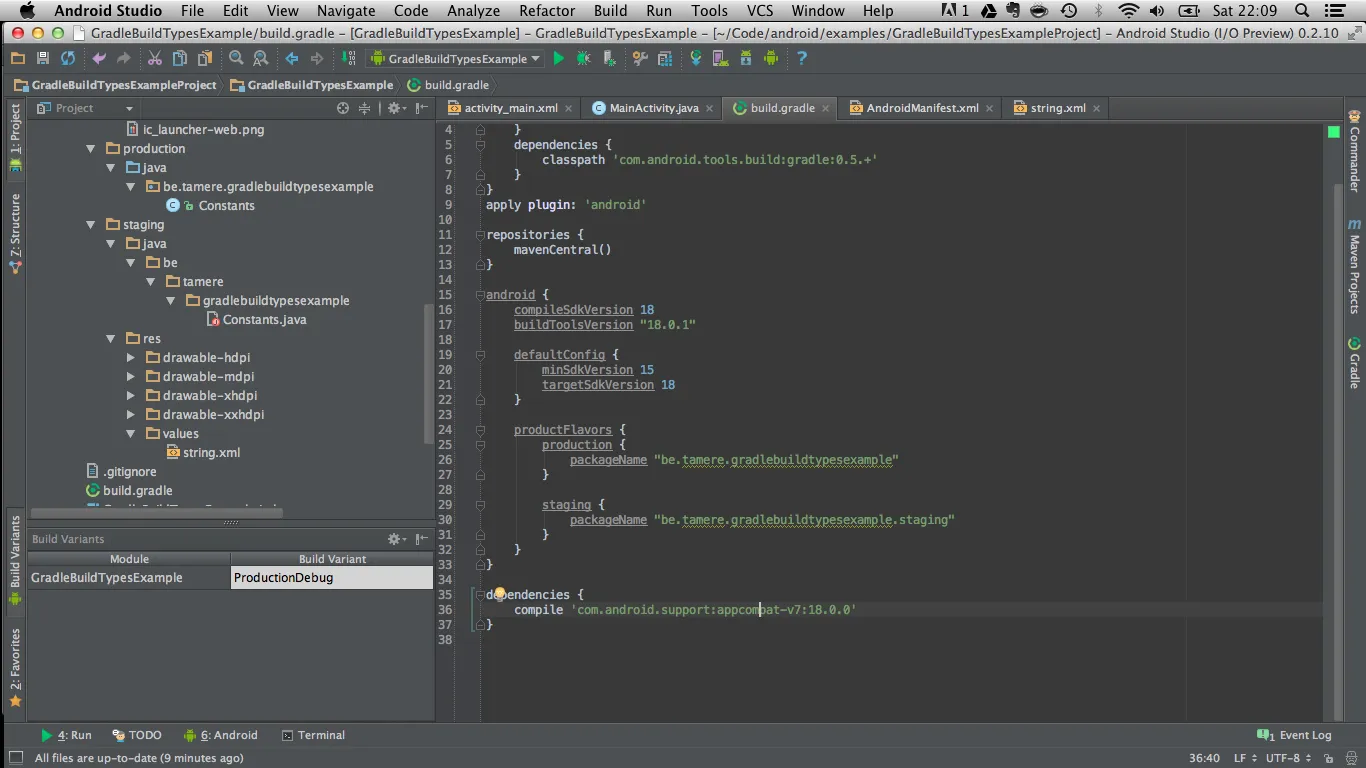
Task: Open the Run tool window
Action: (66, 735)
